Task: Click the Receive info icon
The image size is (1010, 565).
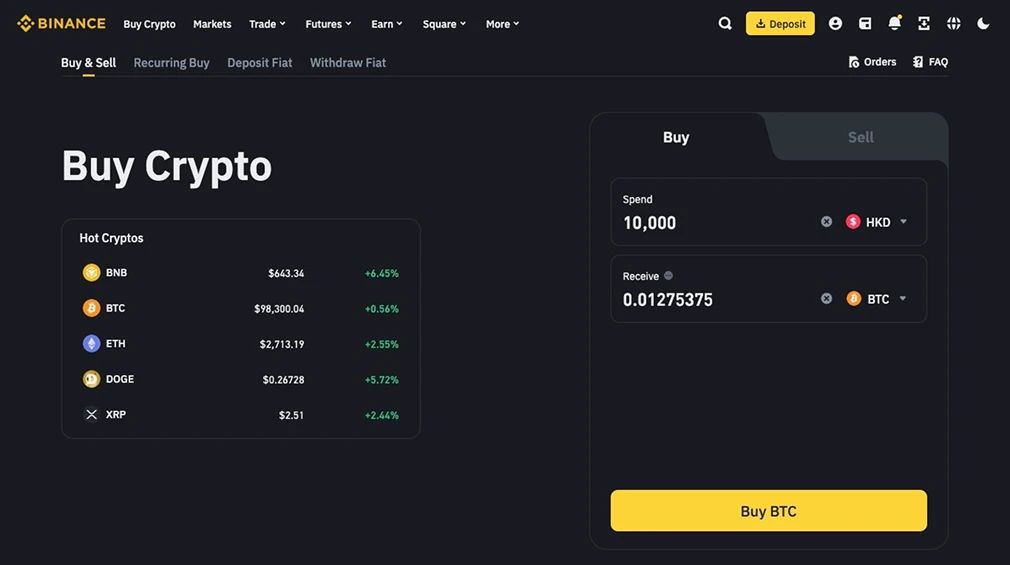Action: [669, 276]
